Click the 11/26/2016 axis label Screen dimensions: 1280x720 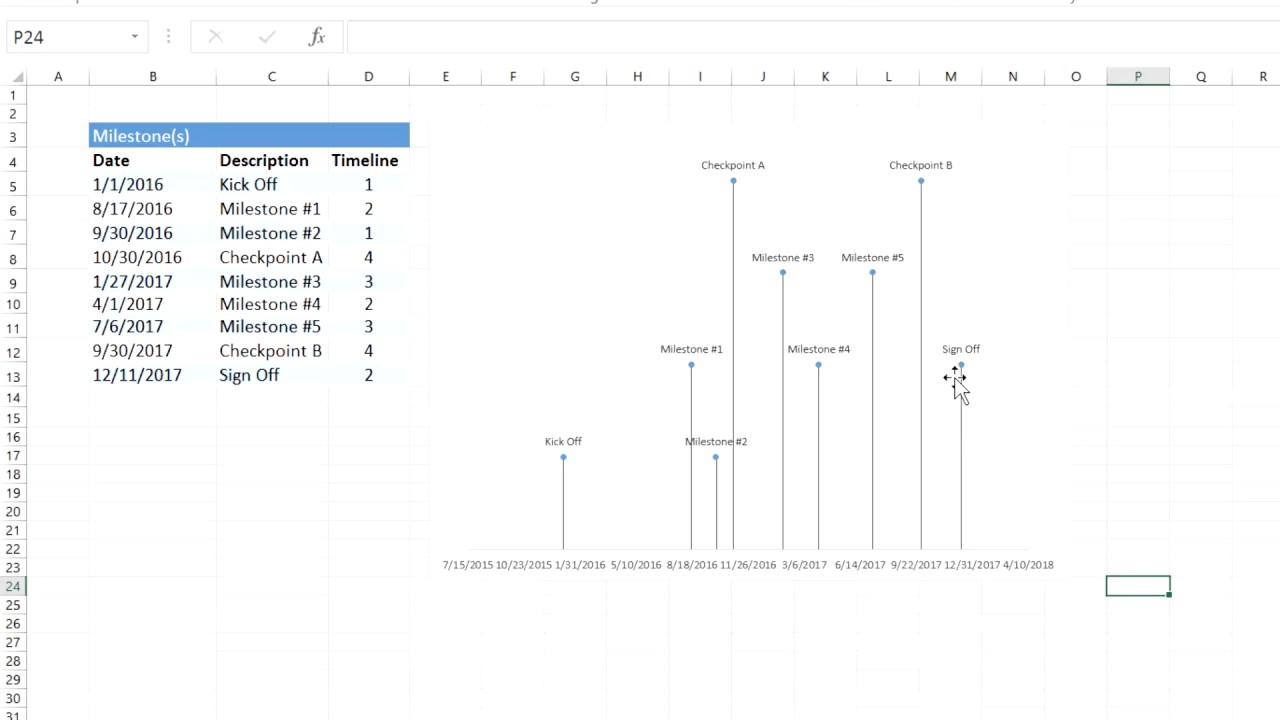(748, 565)
